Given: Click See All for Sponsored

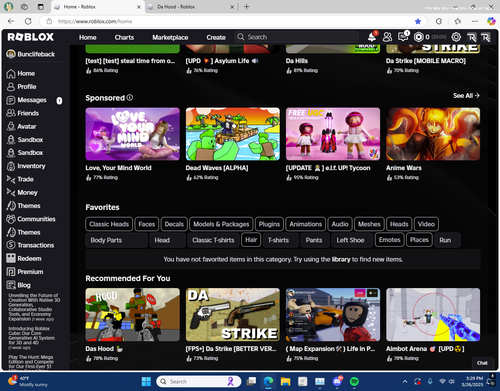Looking at the screenshot, I should 466,96.
